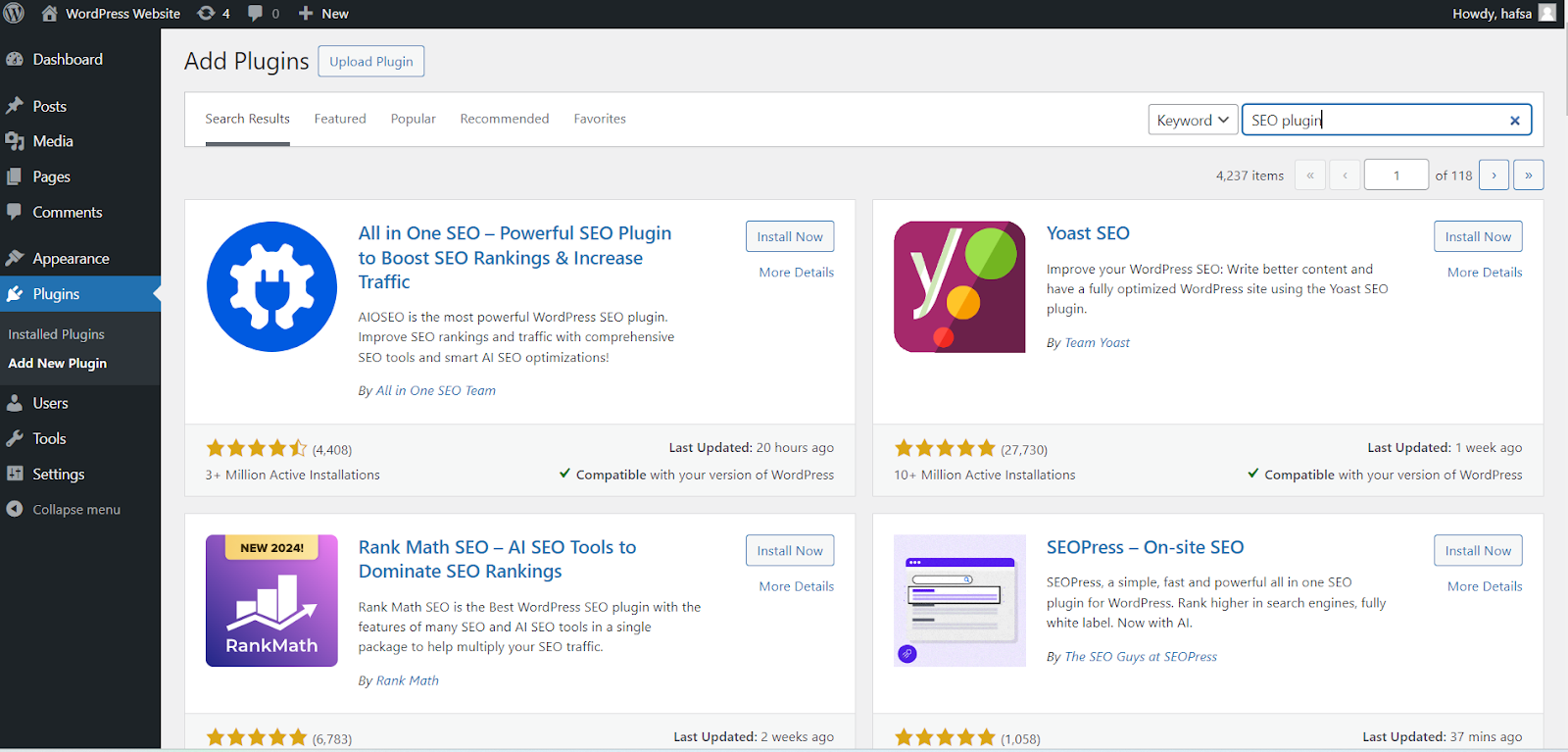Click the '10+ Million Active Installations' text
This screenshot has height=752, width=1568.
(x=985, y=475)
